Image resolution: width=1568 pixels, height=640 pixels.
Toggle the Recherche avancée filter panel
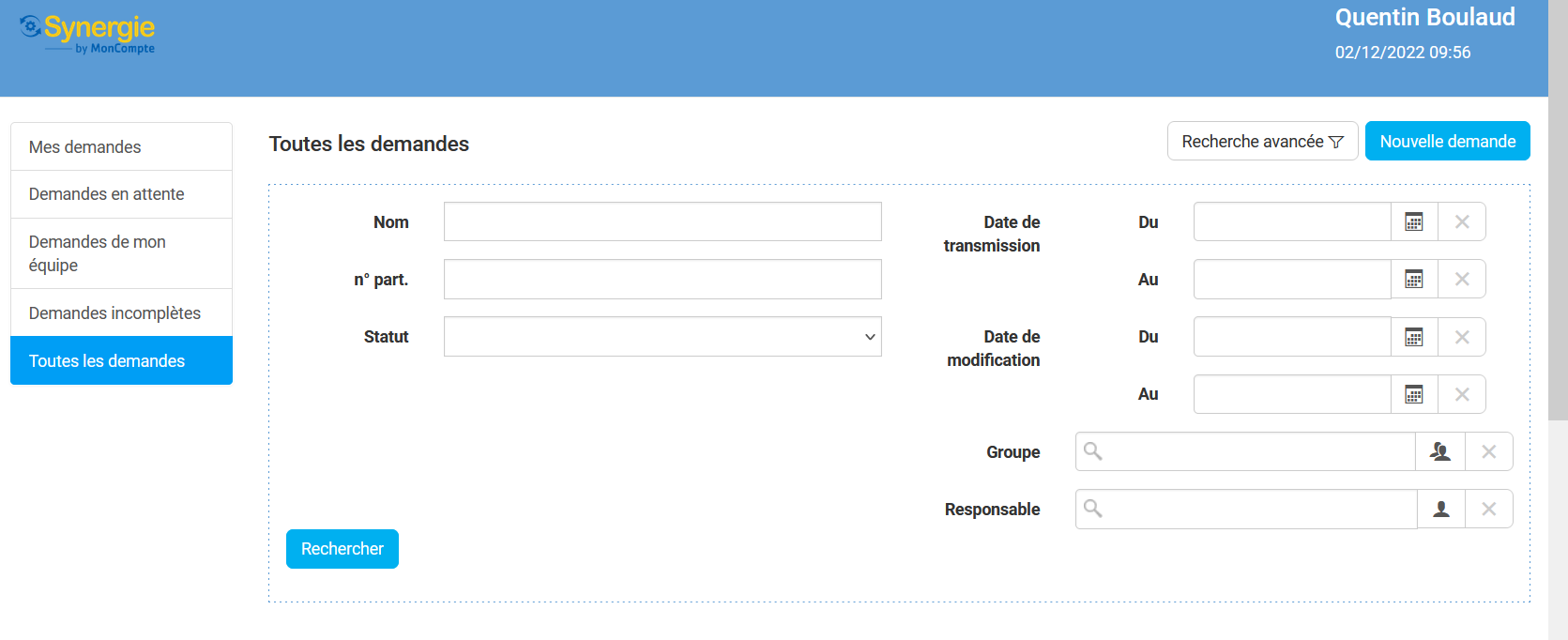click(x=1262, y=142)
